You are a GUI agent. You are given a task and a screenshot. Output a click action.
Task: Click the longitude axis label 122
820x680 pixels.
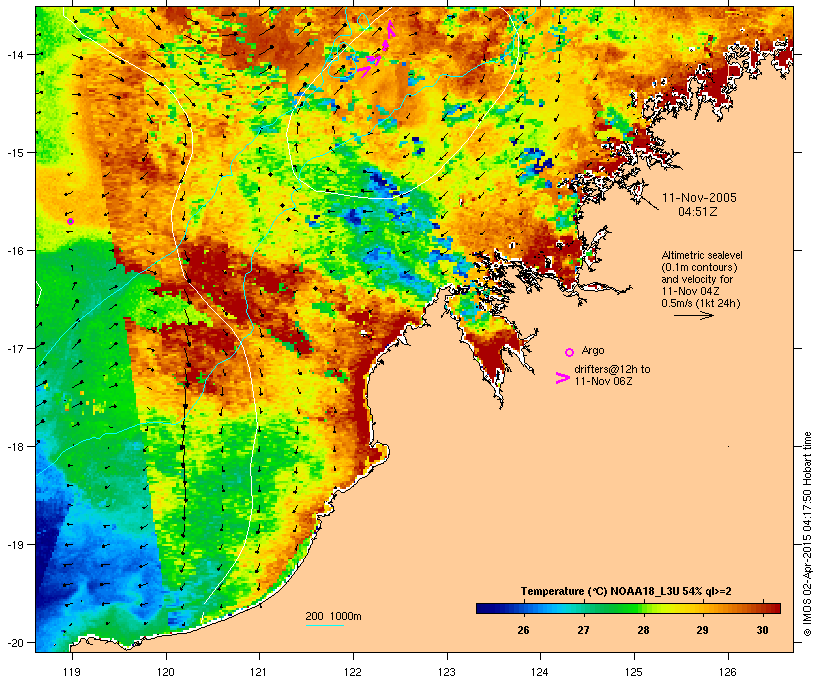pyautogui.click(x=353, y=672)
